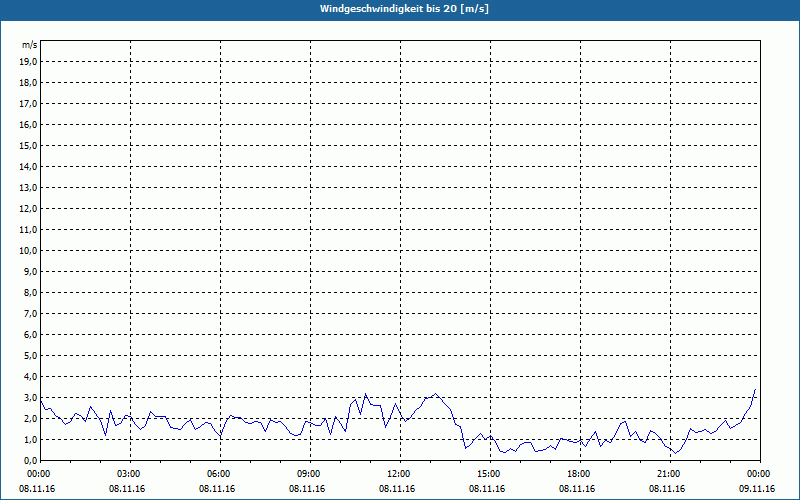Select the 7,0 y-axis value
The image size is (800, 500).
click(30, 313)
